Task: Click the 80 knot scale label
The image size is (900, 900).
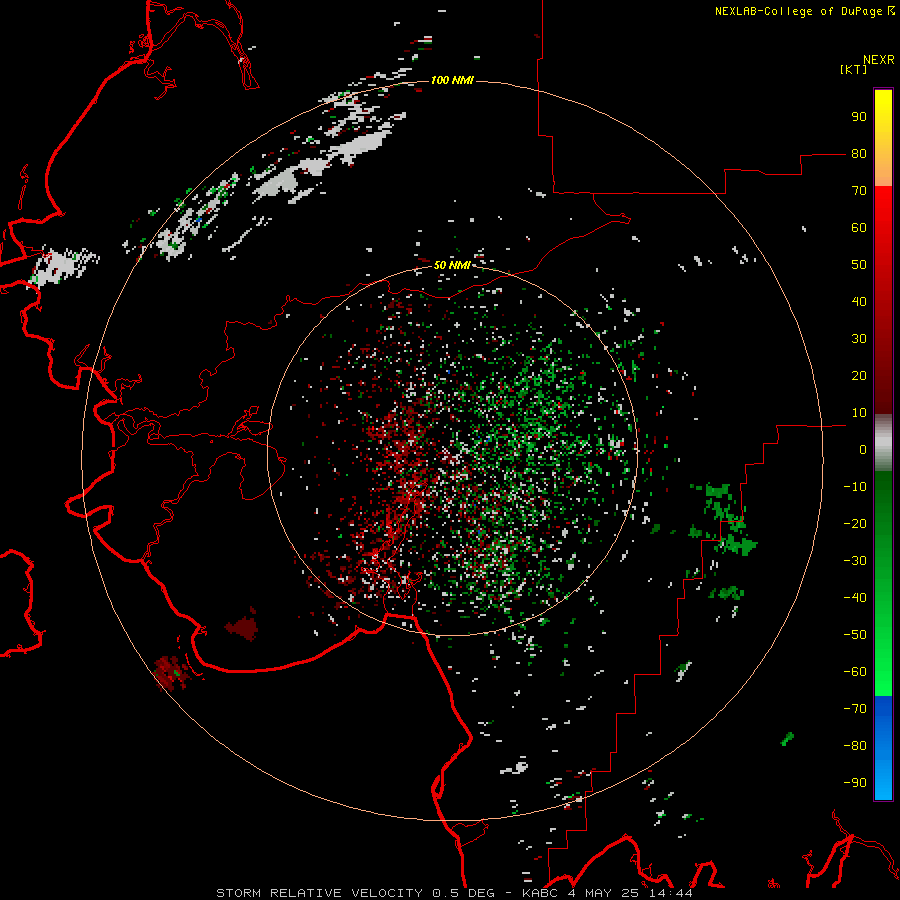Action: 859,154
